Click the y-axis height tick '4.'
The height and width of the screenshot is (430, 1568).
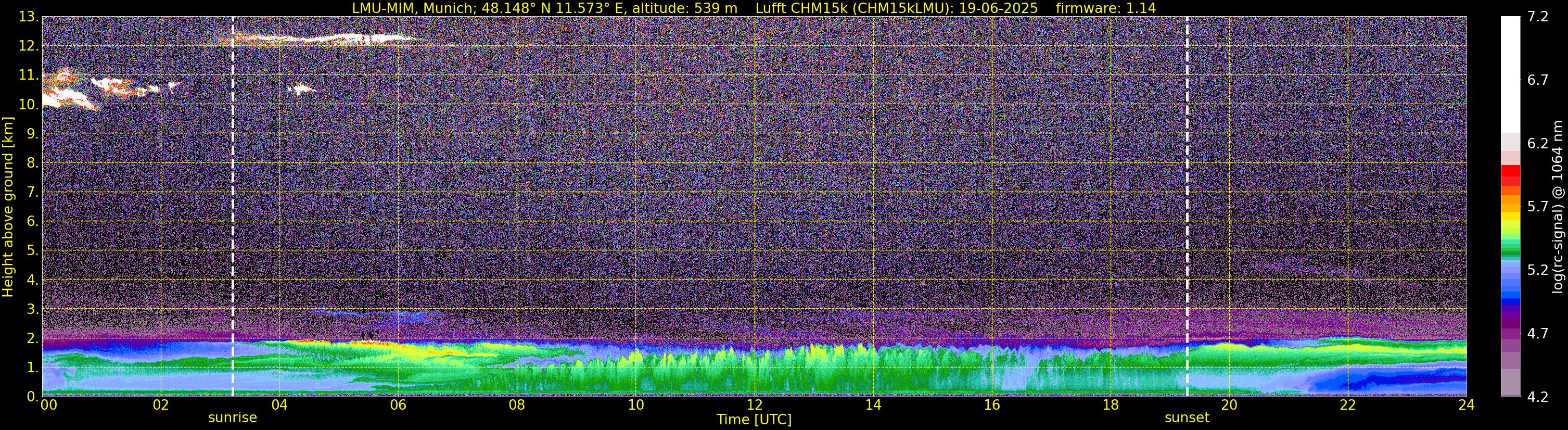click(32, 280)
